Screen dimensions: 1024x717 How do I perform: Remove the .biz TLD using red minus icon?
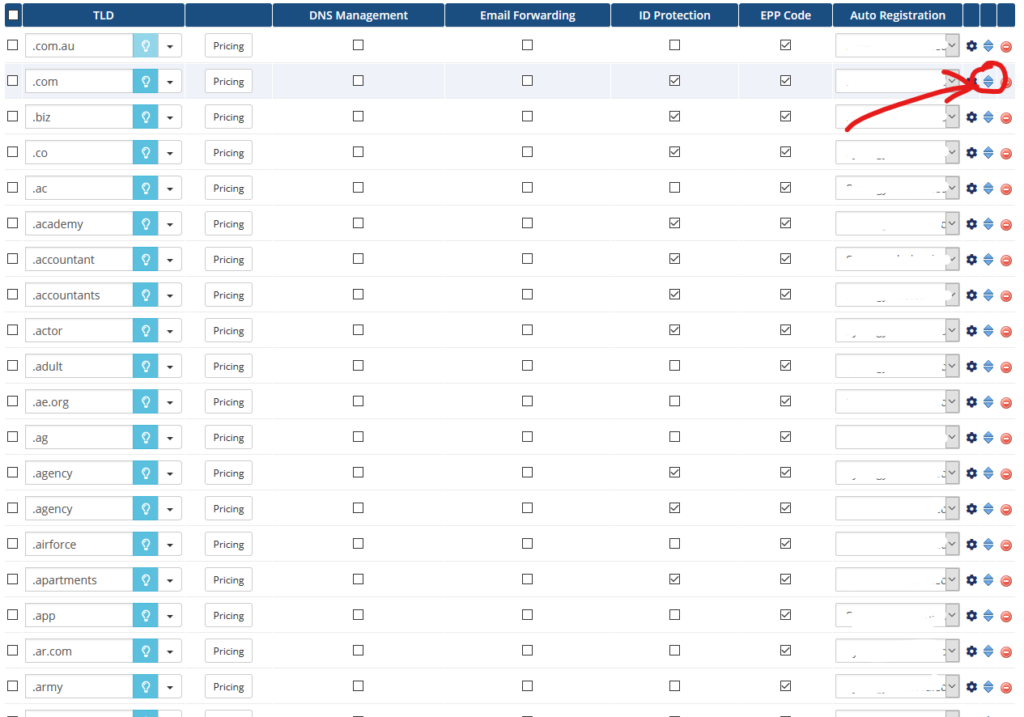(1006, 118)
